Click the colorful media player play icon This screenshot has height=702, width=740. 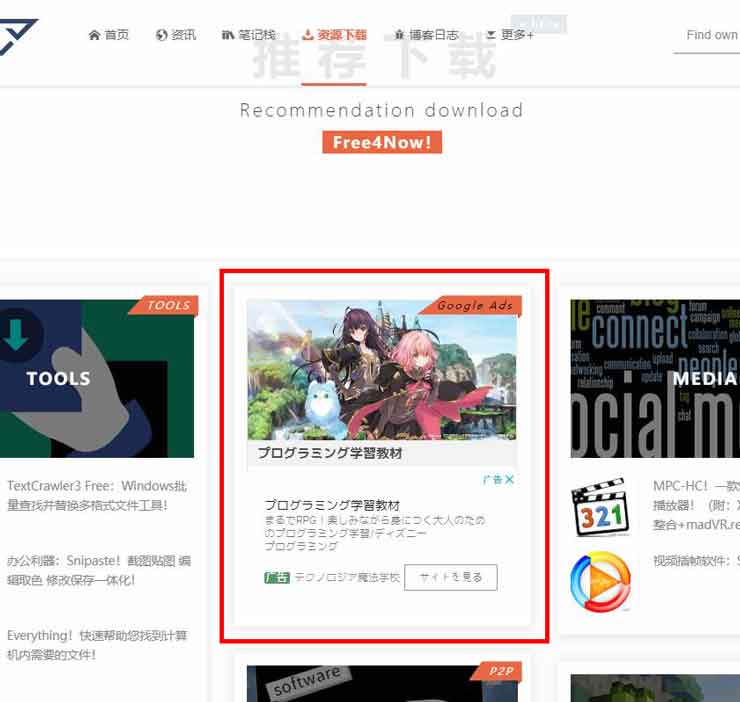[x=600, y=582]
